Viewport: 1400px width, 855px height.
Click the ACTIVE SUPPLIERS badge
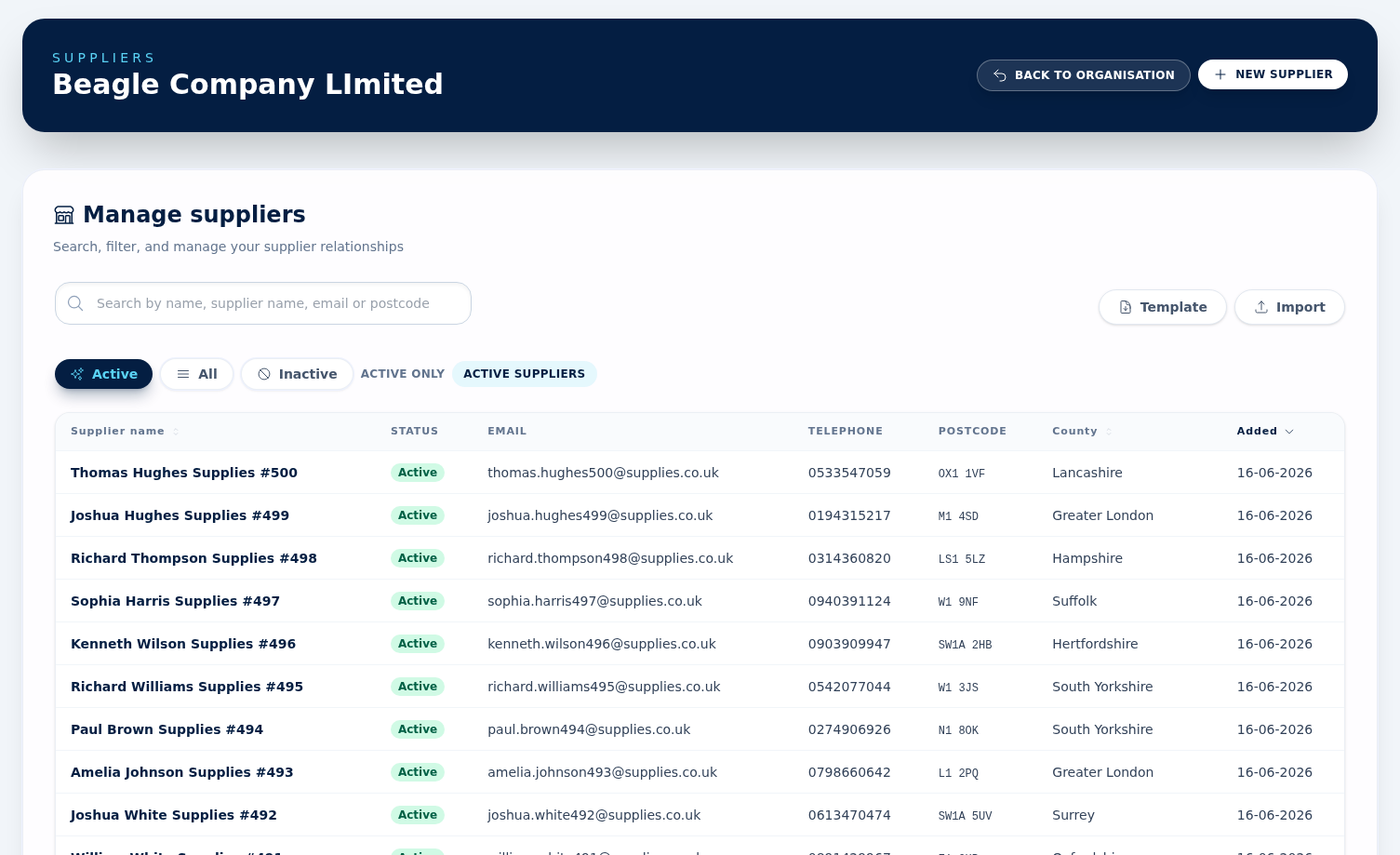pos(525,374)
